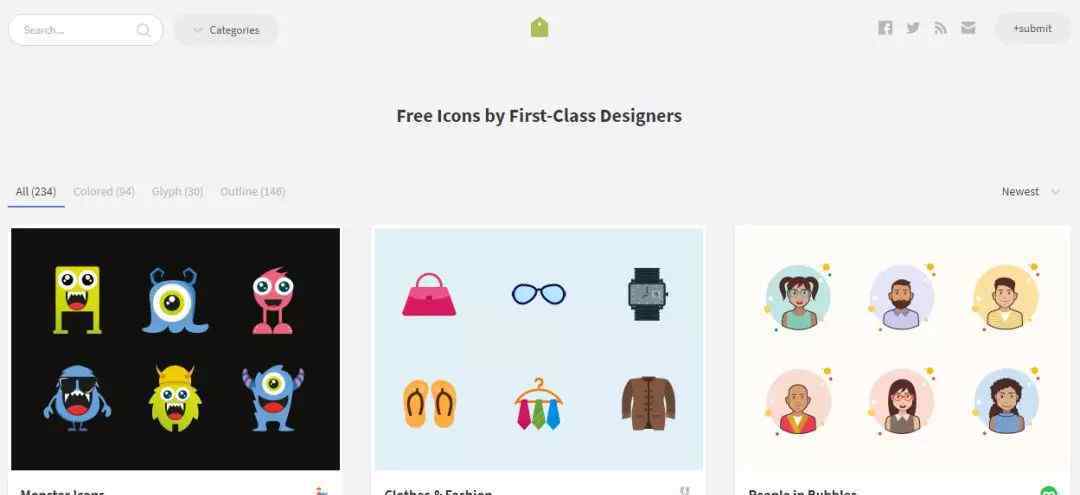The width and height of the screenshot is (1080, 495).
Task: Expand the Categories dropdown
Action: (x=226, y=30)
